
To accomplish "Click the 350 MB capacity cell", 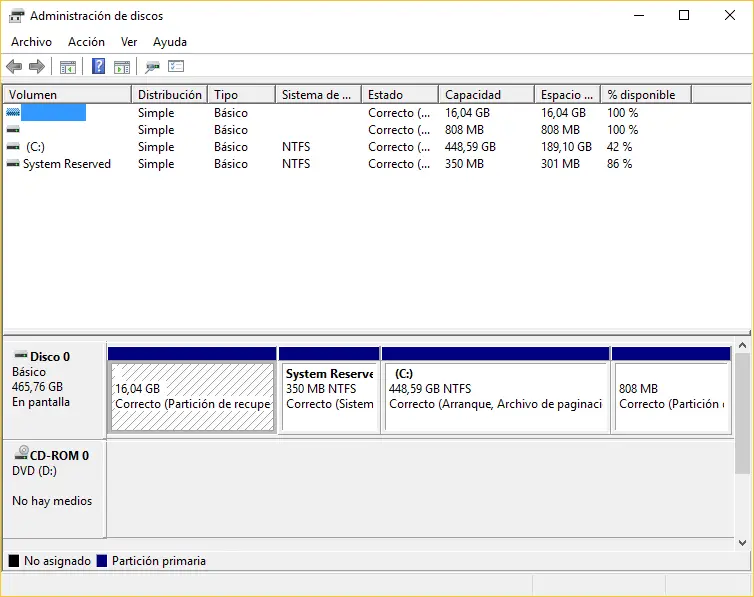I will pos(464,164).
